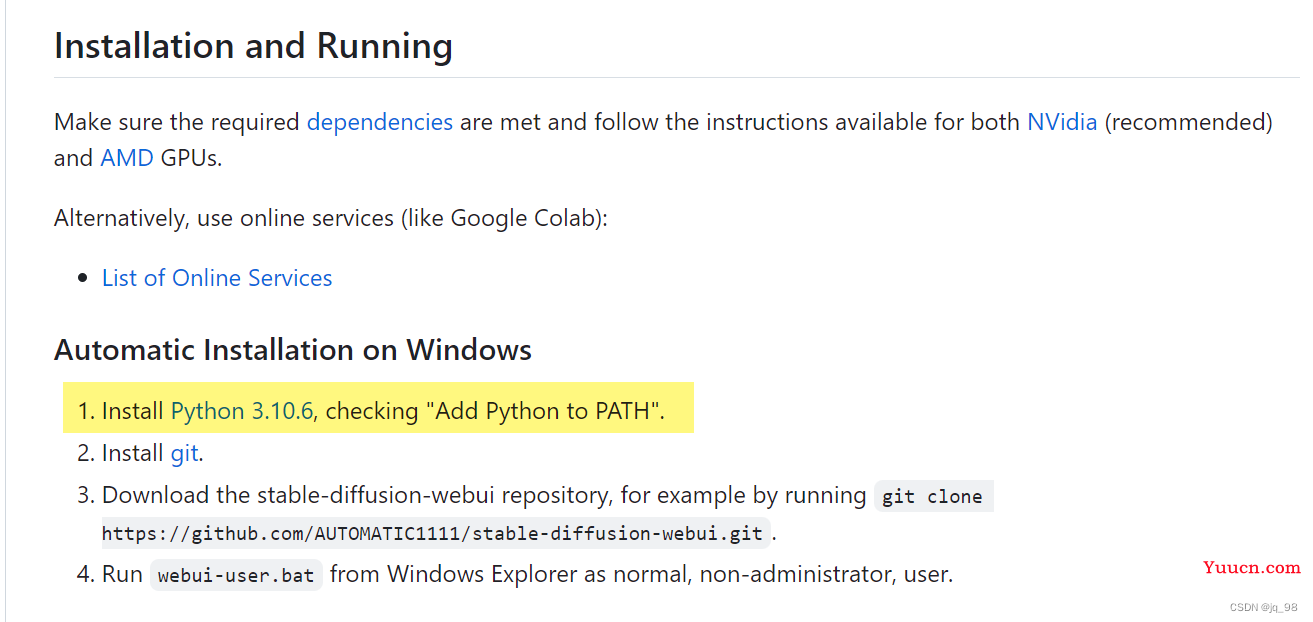1313x622 pixels.
Task: Open the List of Online Services link
Action: coord(217,278)
